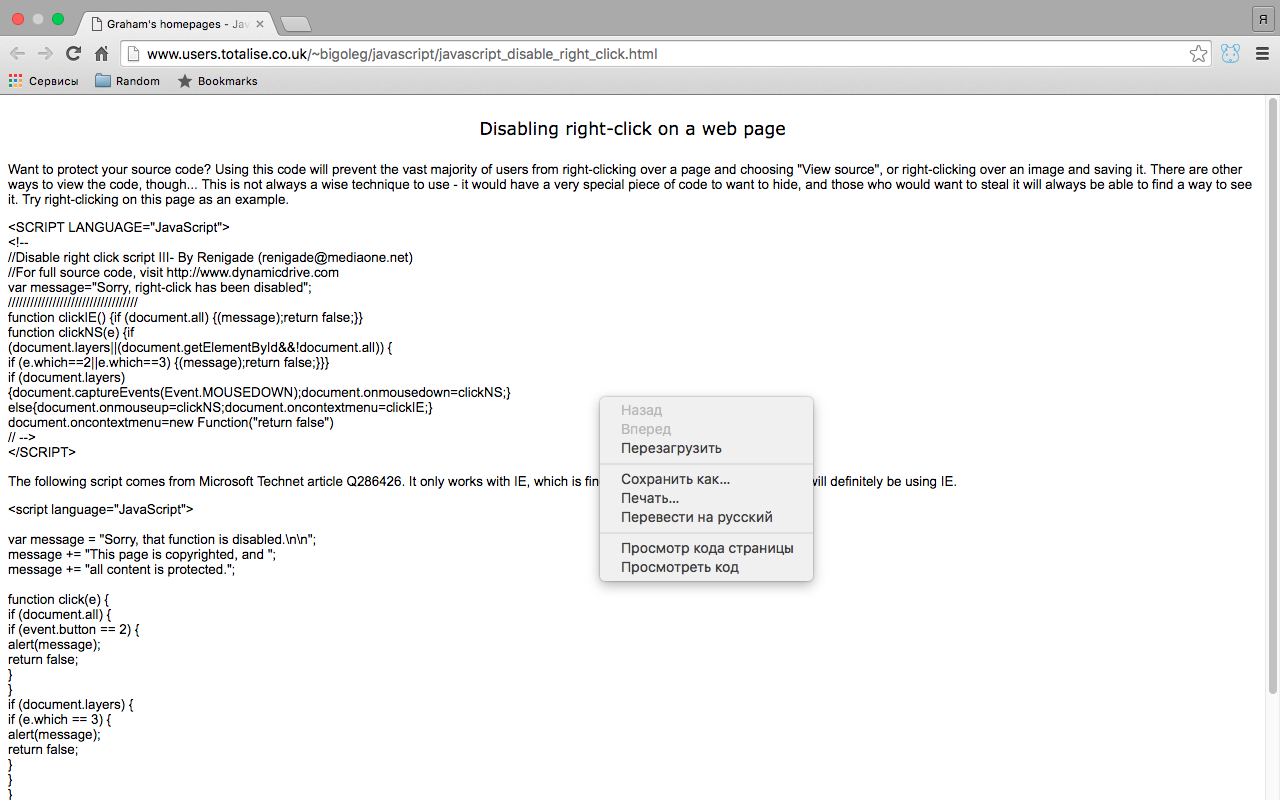Choose Просмотр кода страницы in the context menu
The width and height of the screenshot is (1280, 800).
point(706,548)
